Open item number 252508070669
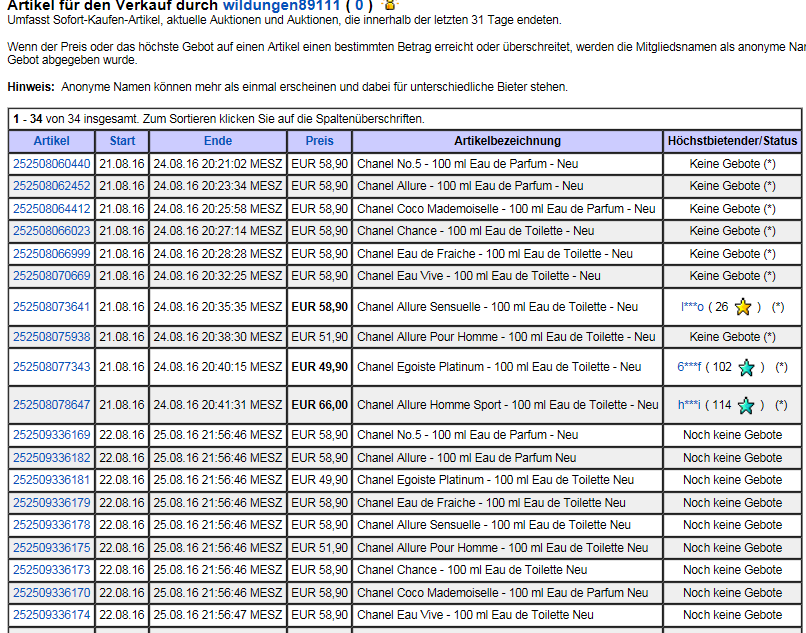 [x=51, y=276]
